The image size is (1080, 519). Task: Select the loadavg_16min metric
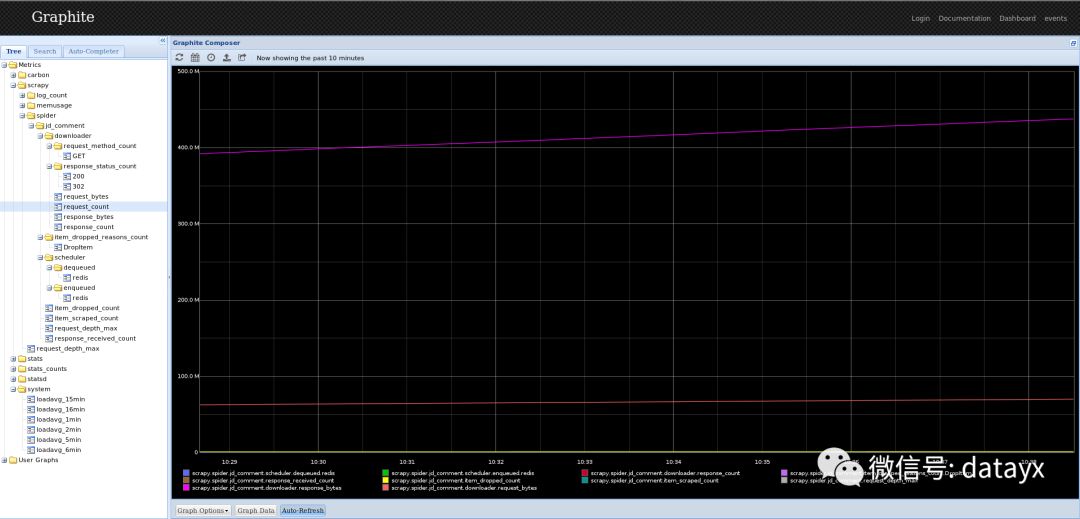tap(61, 410)
